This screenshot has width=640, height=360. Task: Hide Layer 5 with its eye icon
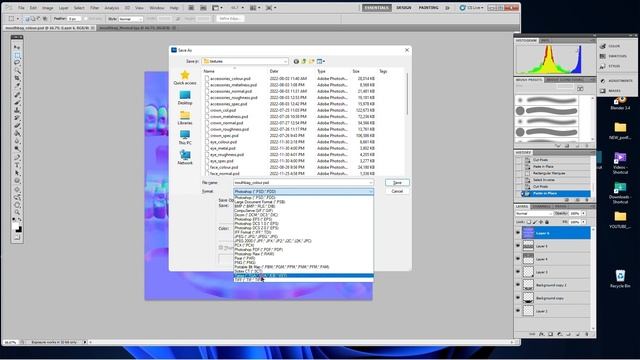click(x=518, y=246)
